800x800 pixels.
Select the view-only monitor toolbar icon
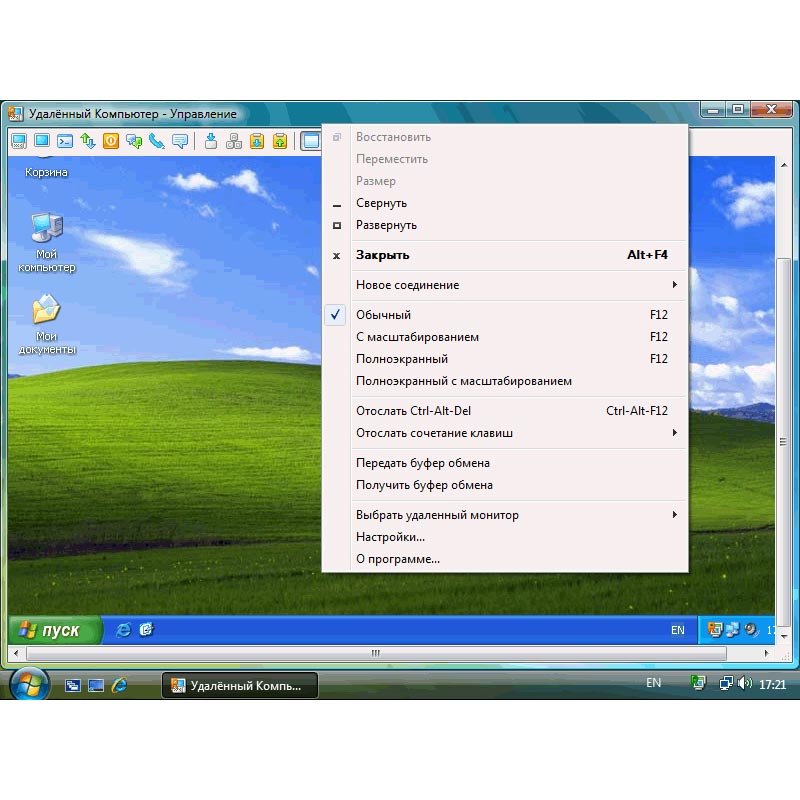[x=42, y=141]
